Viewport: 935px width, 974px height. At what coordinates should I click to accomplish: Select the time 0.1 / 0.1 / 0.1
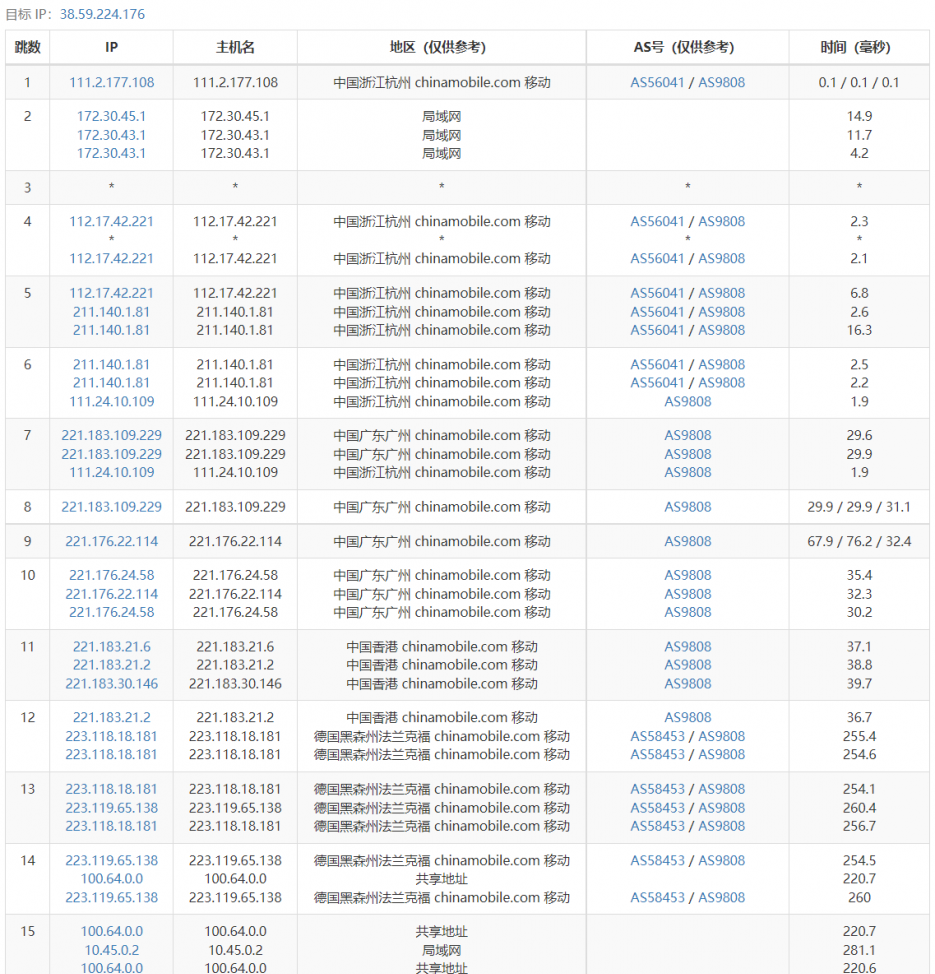pyautogui.click(x=859, y=83)
